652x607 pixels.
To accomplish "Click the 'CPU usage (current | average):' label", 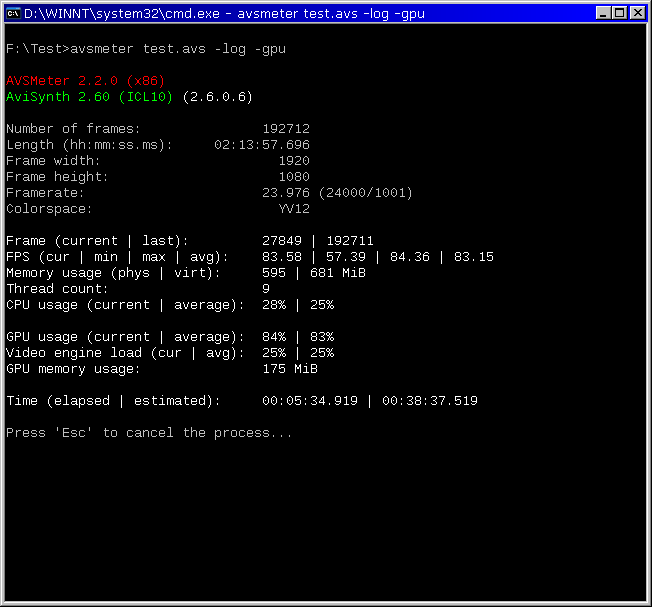I will [x=126, y=305].
